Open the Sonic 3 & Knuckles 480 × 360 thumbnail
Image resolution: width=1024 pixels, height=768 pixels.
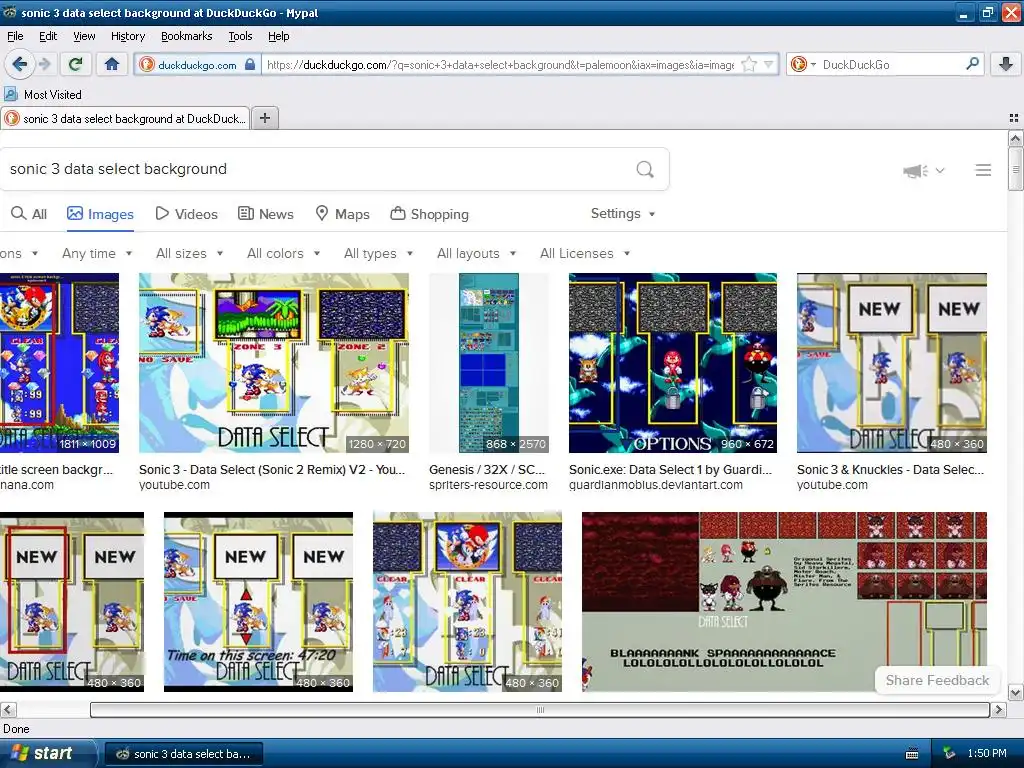(x=891, y=363)
